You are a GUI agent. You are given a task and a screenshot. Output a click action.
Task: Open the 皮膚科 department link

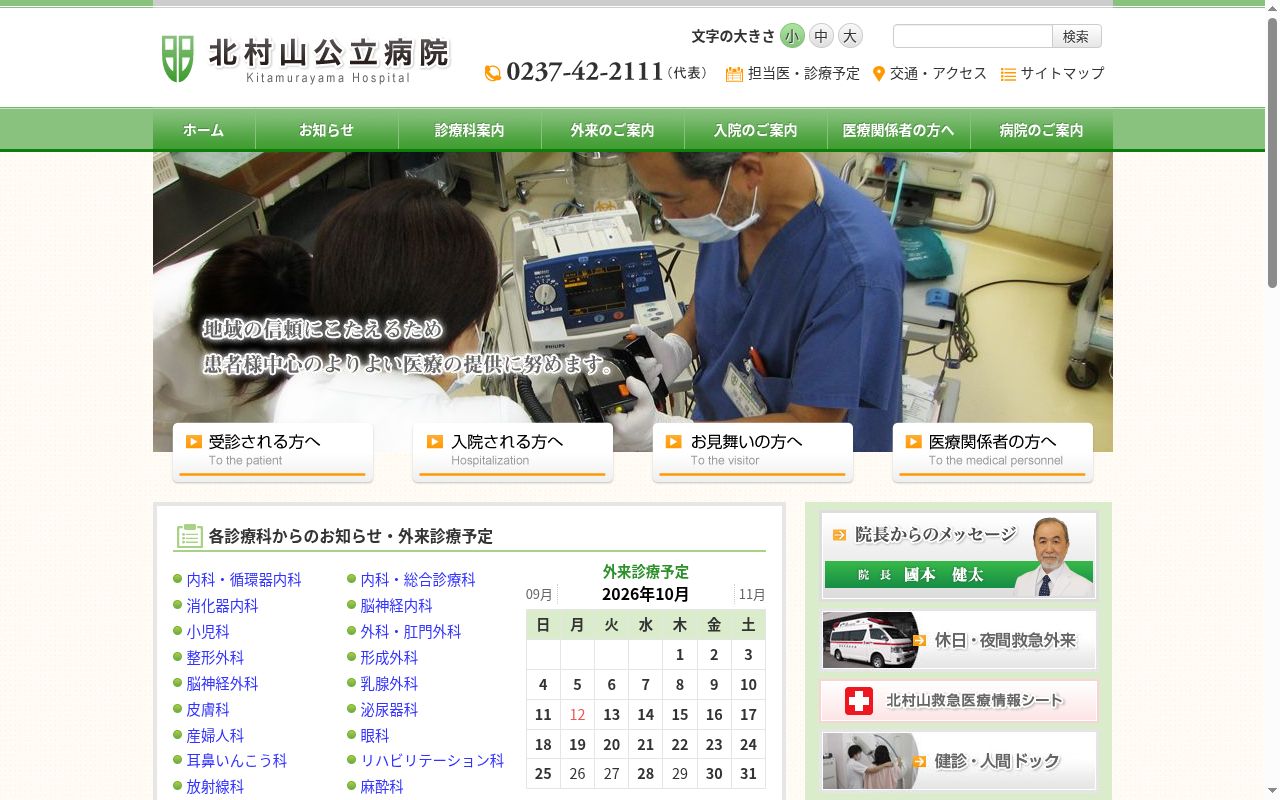tap(208, 710)
